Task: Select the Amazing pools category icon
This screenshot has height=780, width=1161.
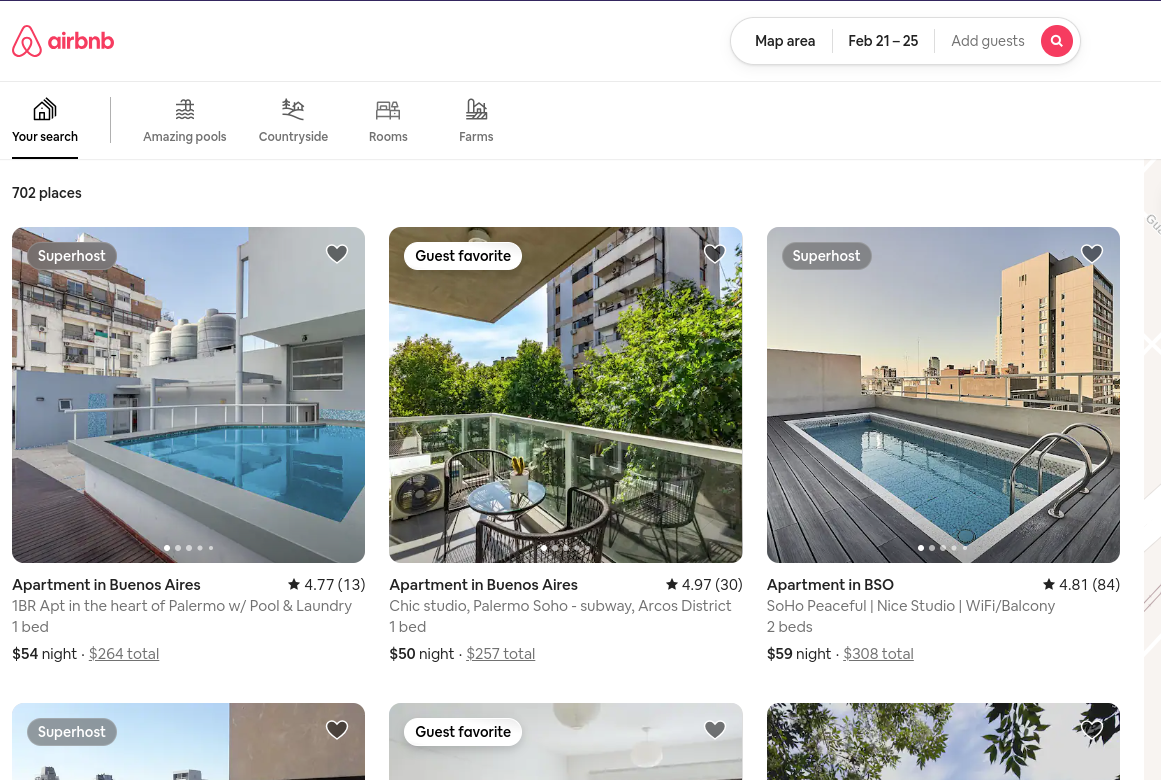Action: [185, 109]
